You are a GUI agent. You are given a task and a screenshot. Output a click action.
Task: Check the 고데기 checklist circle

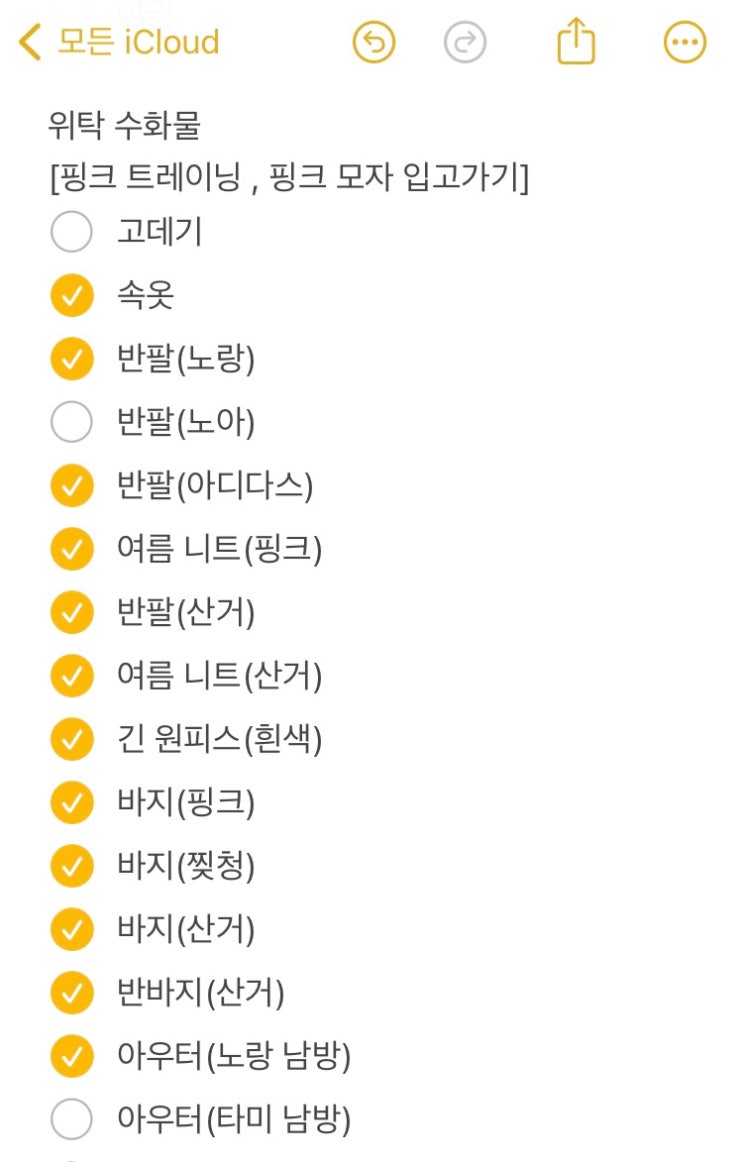(72, 231)
